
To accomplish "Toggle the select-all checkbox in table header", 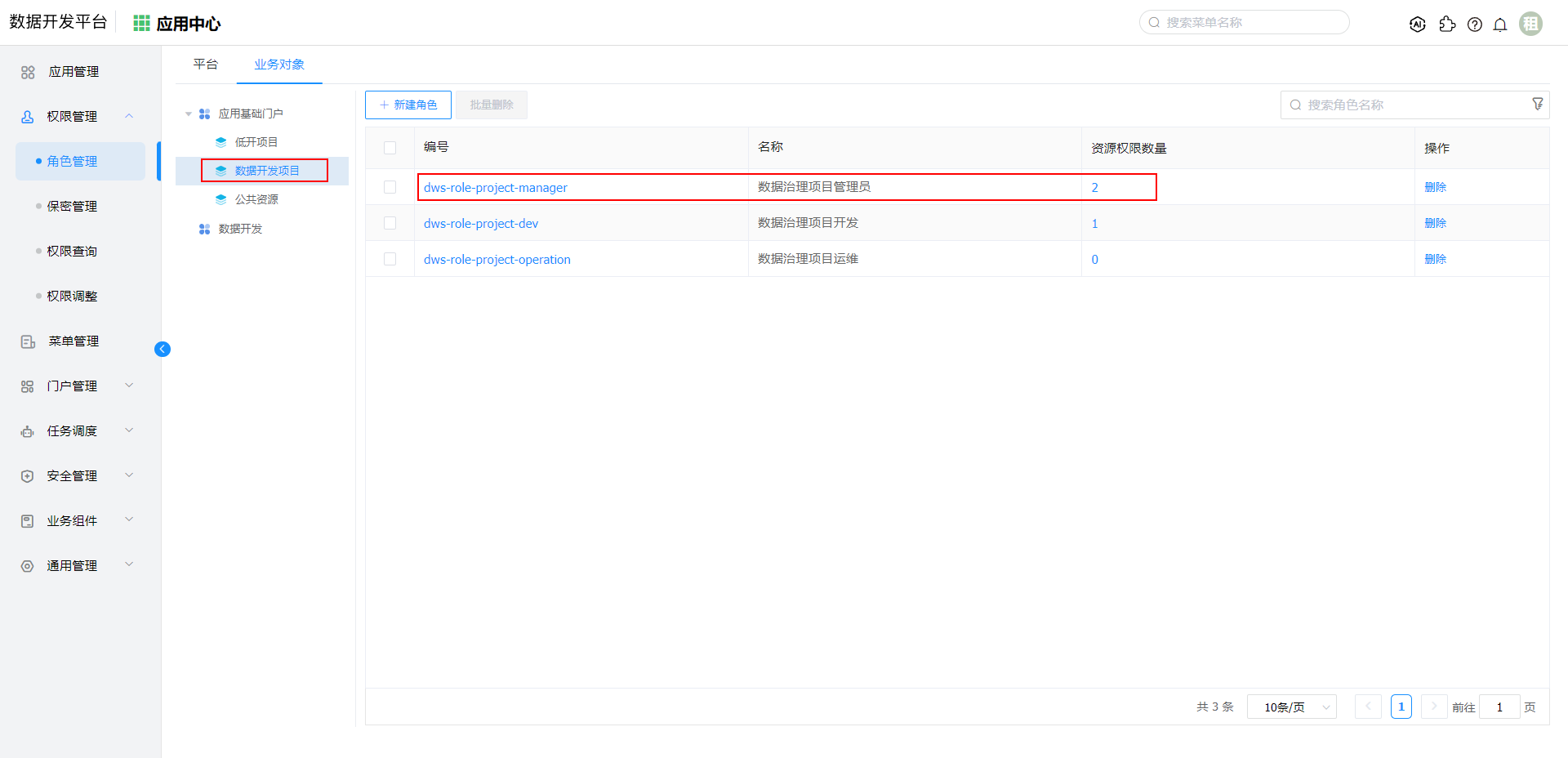I will [390, 148].
